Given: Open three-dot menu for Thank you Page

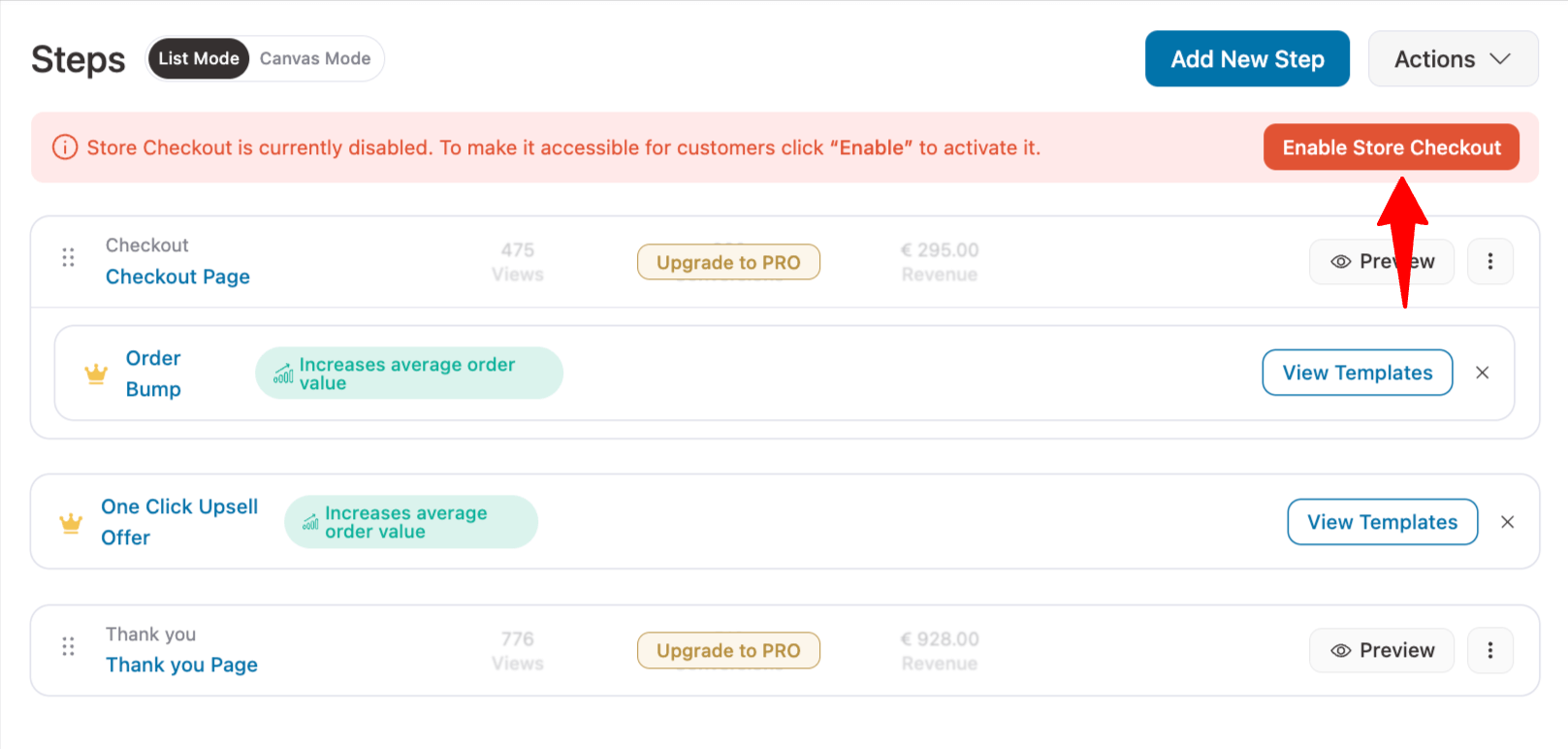Looking at the screenshot, I should point(1489,651).
